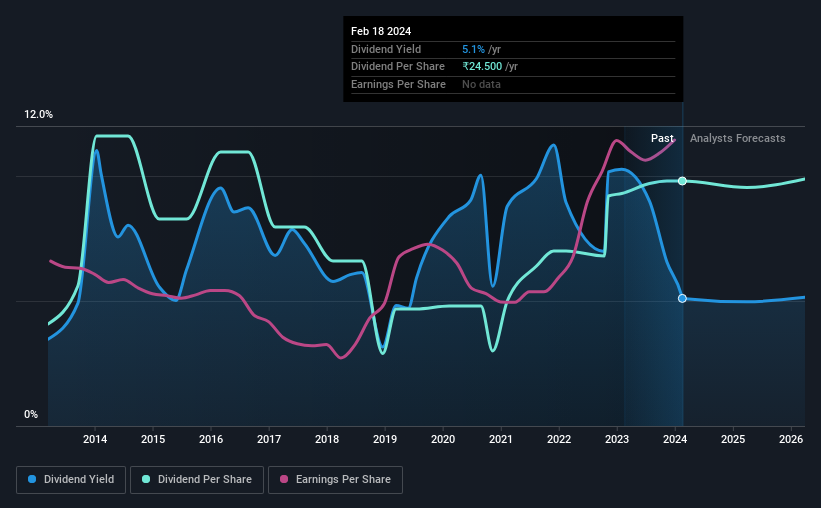
Task: Click the 2020 x-axis label
Action: click(443, 439)
